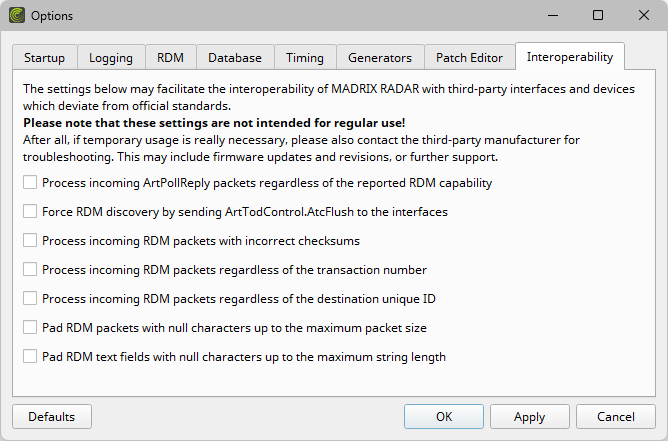Click the Apply button
Viewport: 668px width, 441px height.
point(530,416)
